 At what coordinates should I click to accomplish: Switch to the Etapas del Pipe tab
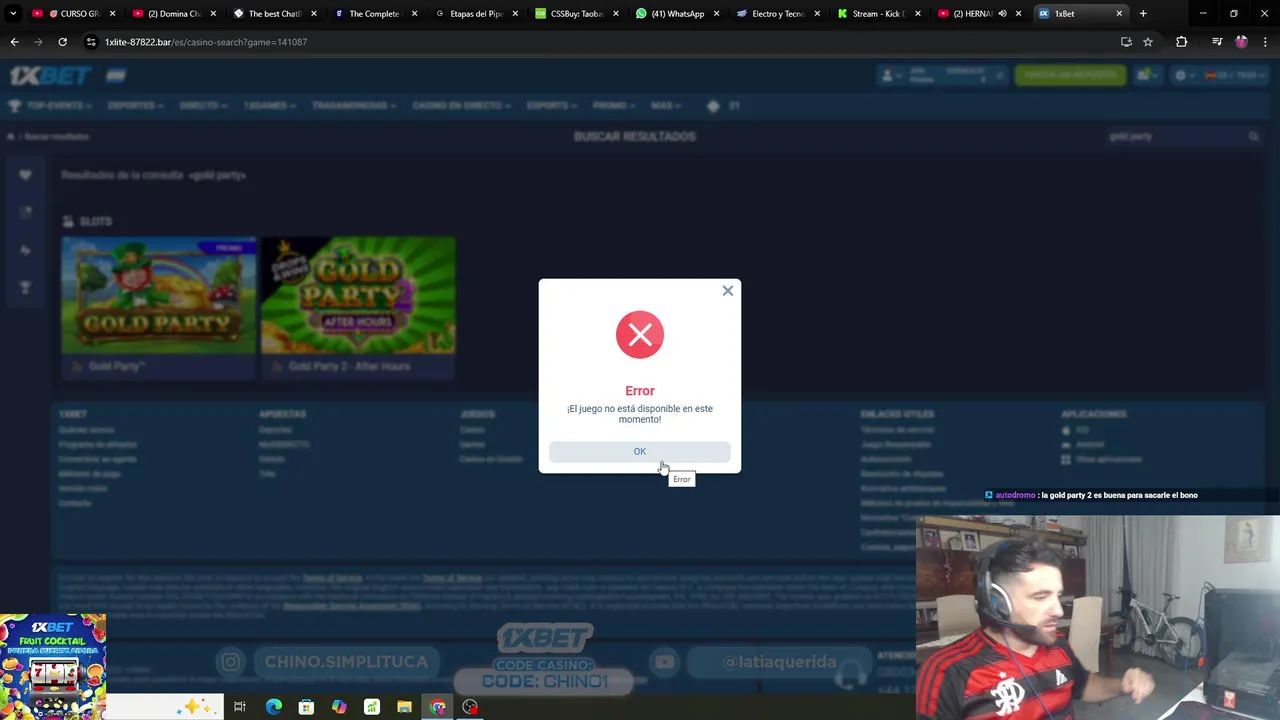click(x=476, y=14)
